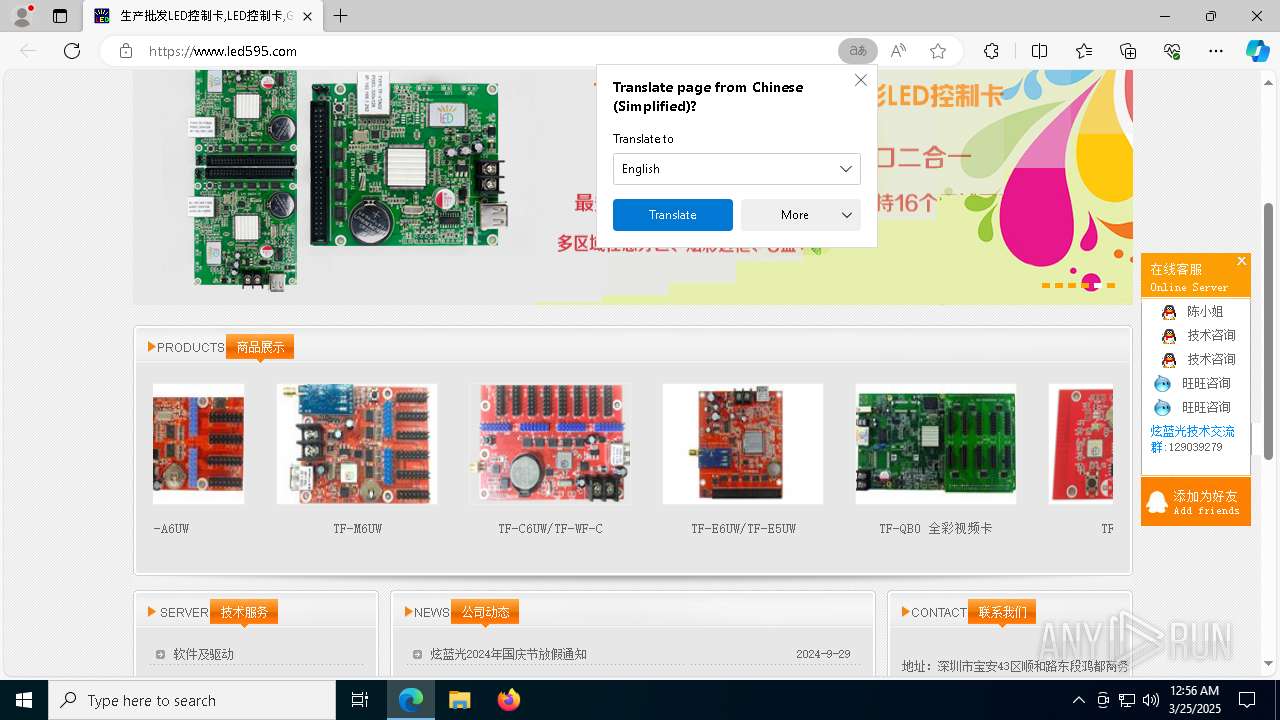Click the TF-M6UW product name link
1280x720 pixels.
(x=357, y=528)
